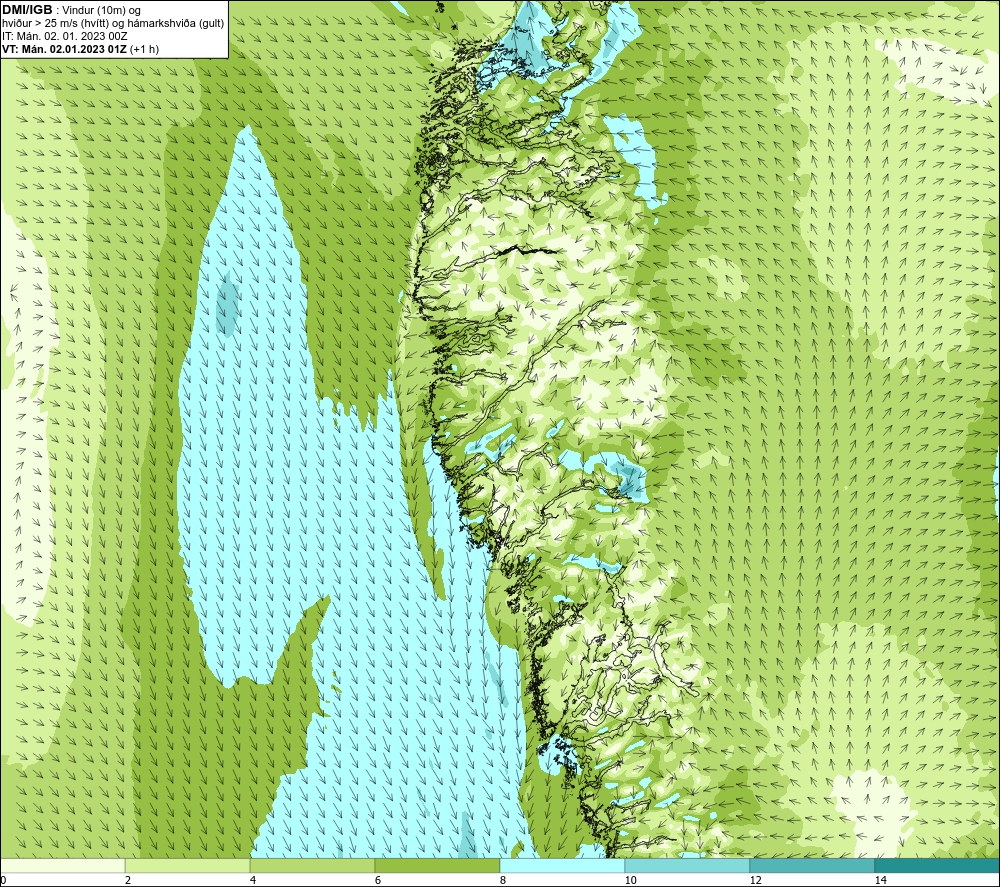Click the 2-4 m/s light green swatch
The image size is (1000, 887).
(x=188, y=865)
